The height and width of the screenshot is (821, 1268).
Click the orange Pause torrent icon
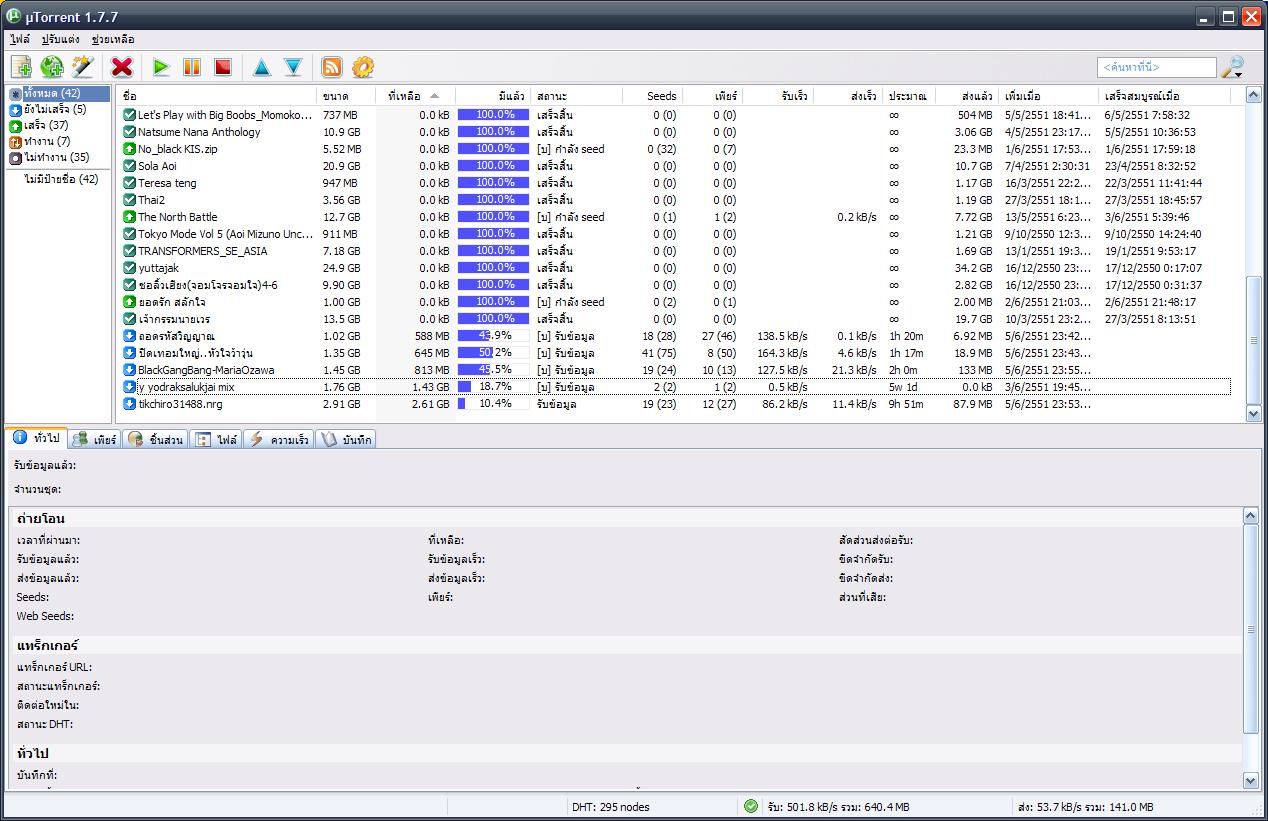[x=192, y=67]
